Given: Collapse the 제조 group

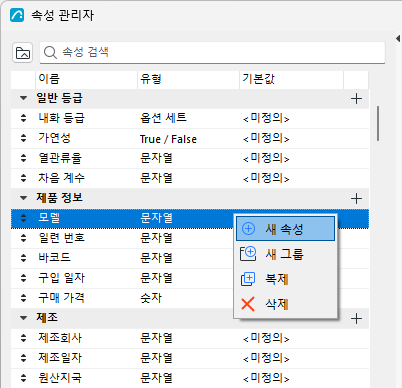Looking at the screenshot, I should (23, 318).
